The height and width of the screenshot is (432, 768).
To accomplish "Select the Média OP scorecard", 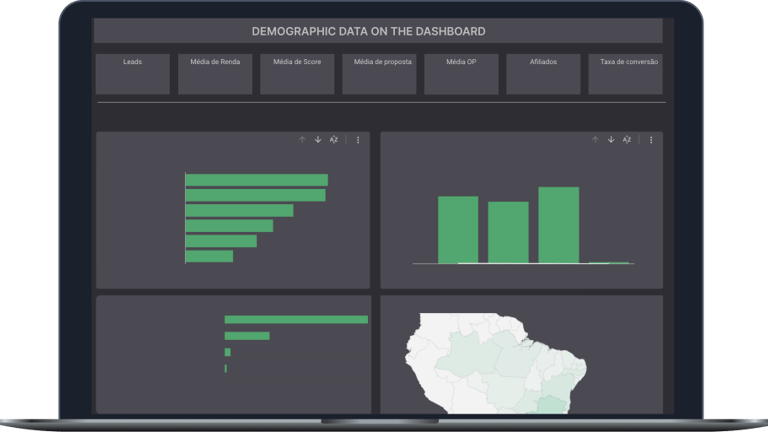I will click(461, 74).
